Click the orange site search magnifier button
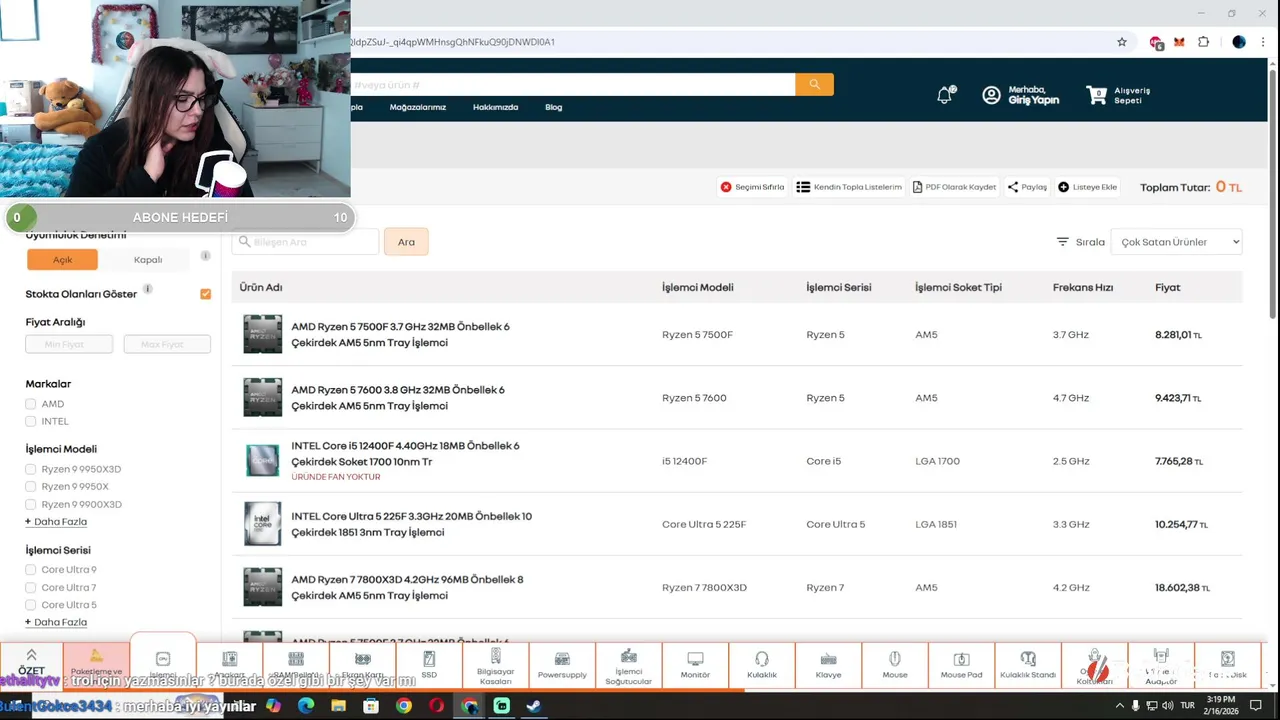 click(x=814, y=85)
